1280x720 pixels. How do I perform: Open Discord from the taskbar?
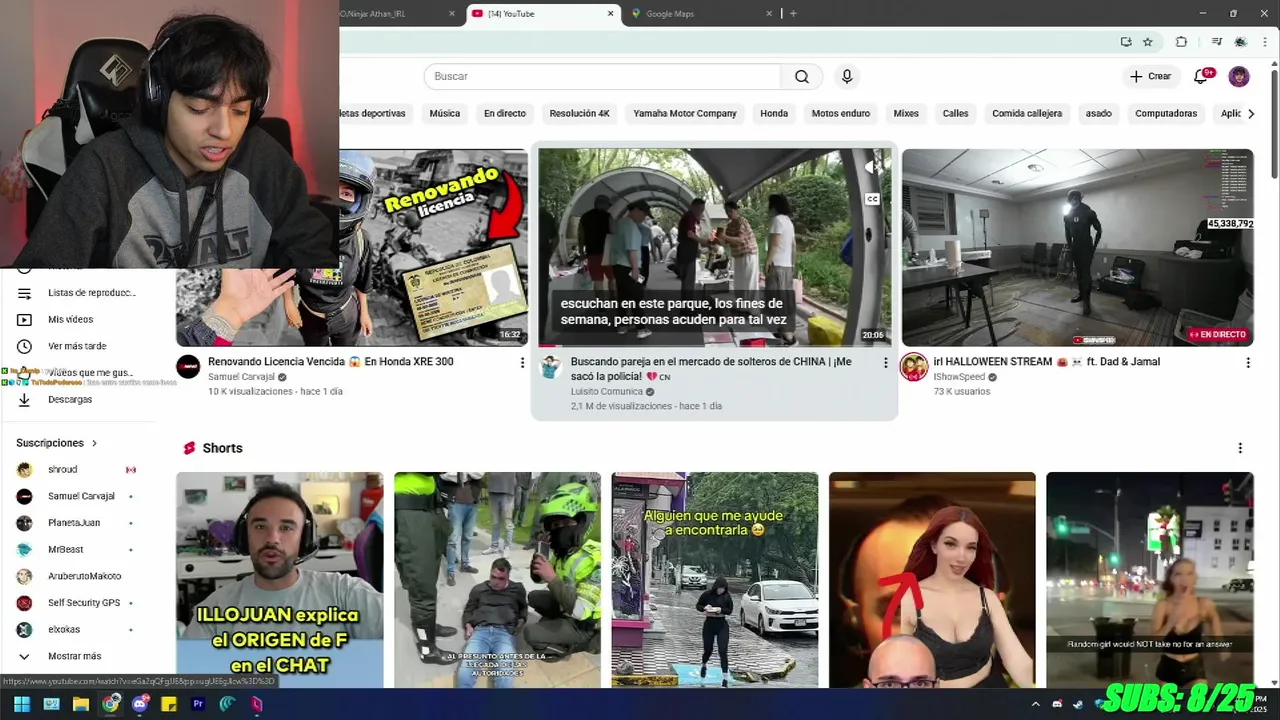click(140, 704)
